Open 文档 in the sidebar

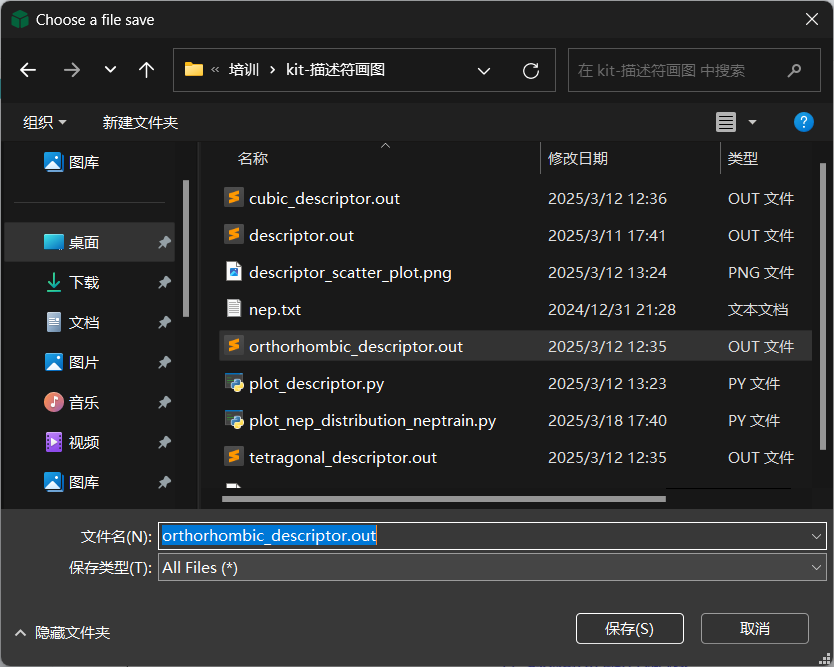point(72,322)
